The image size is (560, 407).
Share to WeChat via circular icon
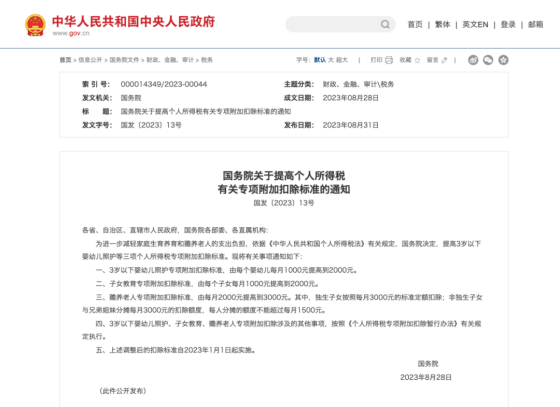pyautogui.click(x=488, y=60)
